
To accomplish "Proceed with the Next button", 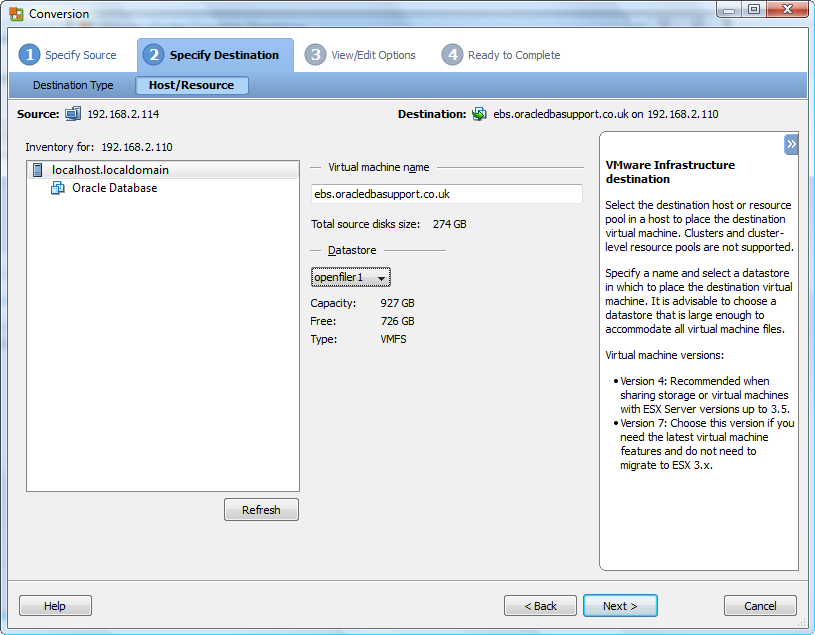I will pyautogui.click(x=620, y=606).
